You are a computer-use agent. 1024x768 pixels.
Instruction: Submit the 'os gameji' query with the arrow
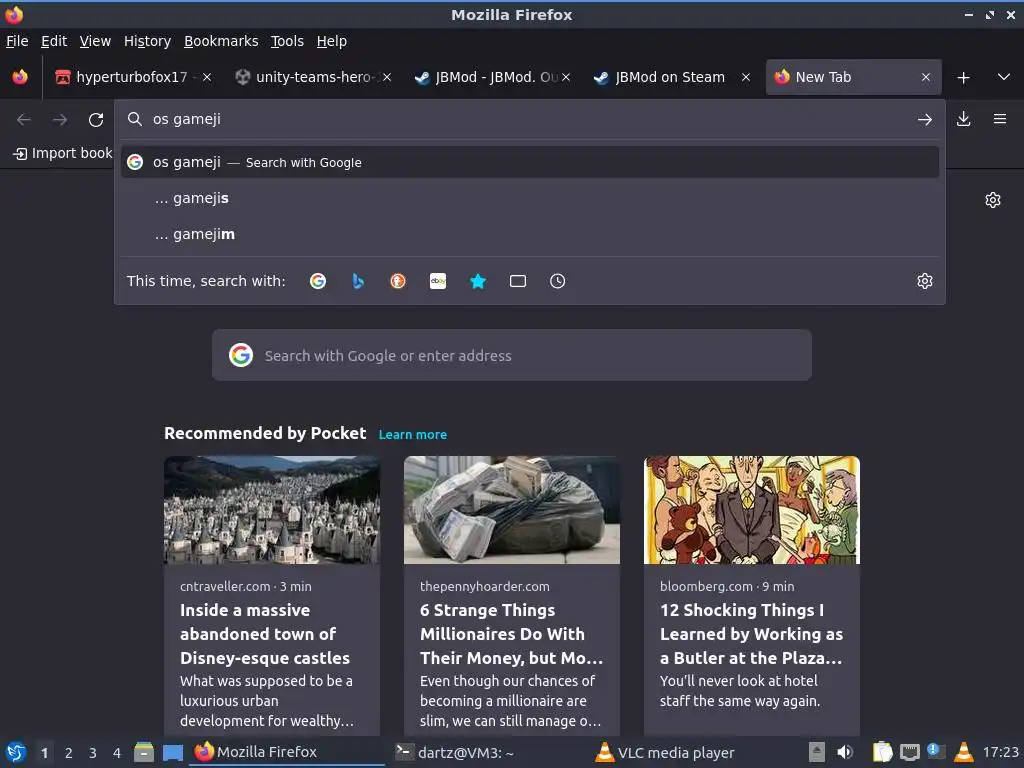click(x=924, y=120)
